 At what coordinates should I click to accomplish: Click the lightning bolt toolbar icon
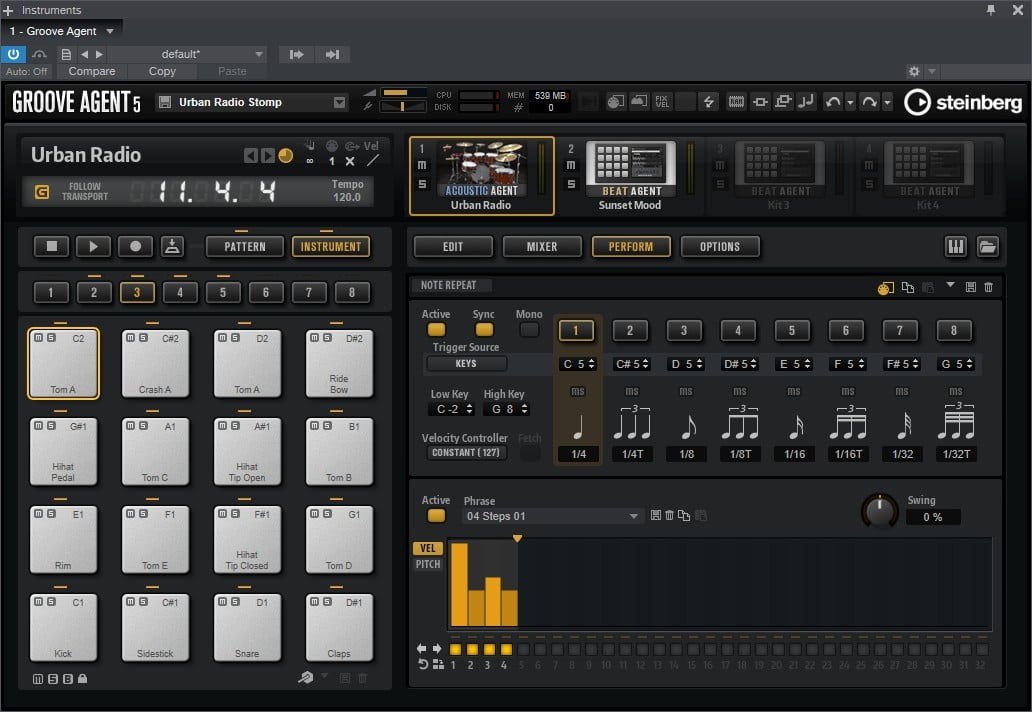(708, 101)
